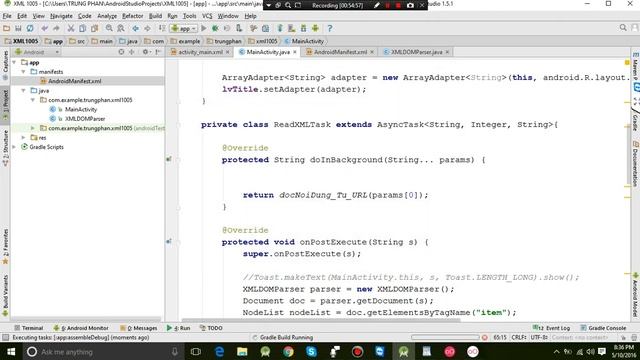This screenshot has height=360, width=640.
Task: Open the Android Monitor tool window
Action: pyautogui.click(x=81, y=328)
